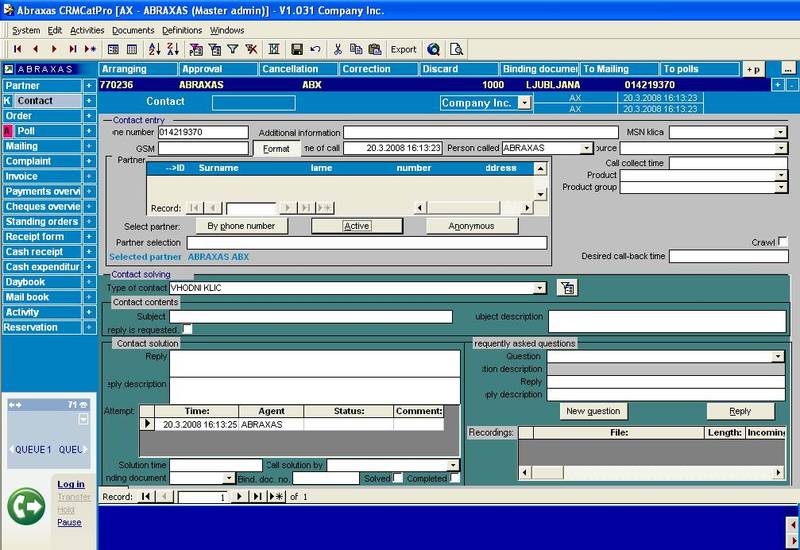Click plus icon next to Partner

(x=89, y=86)
